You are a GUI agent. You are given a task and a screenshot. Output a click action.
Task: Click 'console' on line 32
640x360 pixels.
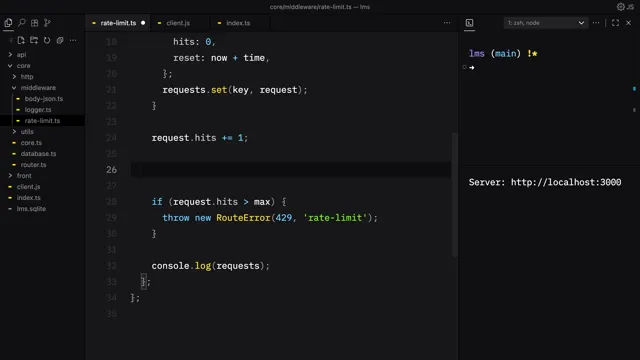[170, 266]
